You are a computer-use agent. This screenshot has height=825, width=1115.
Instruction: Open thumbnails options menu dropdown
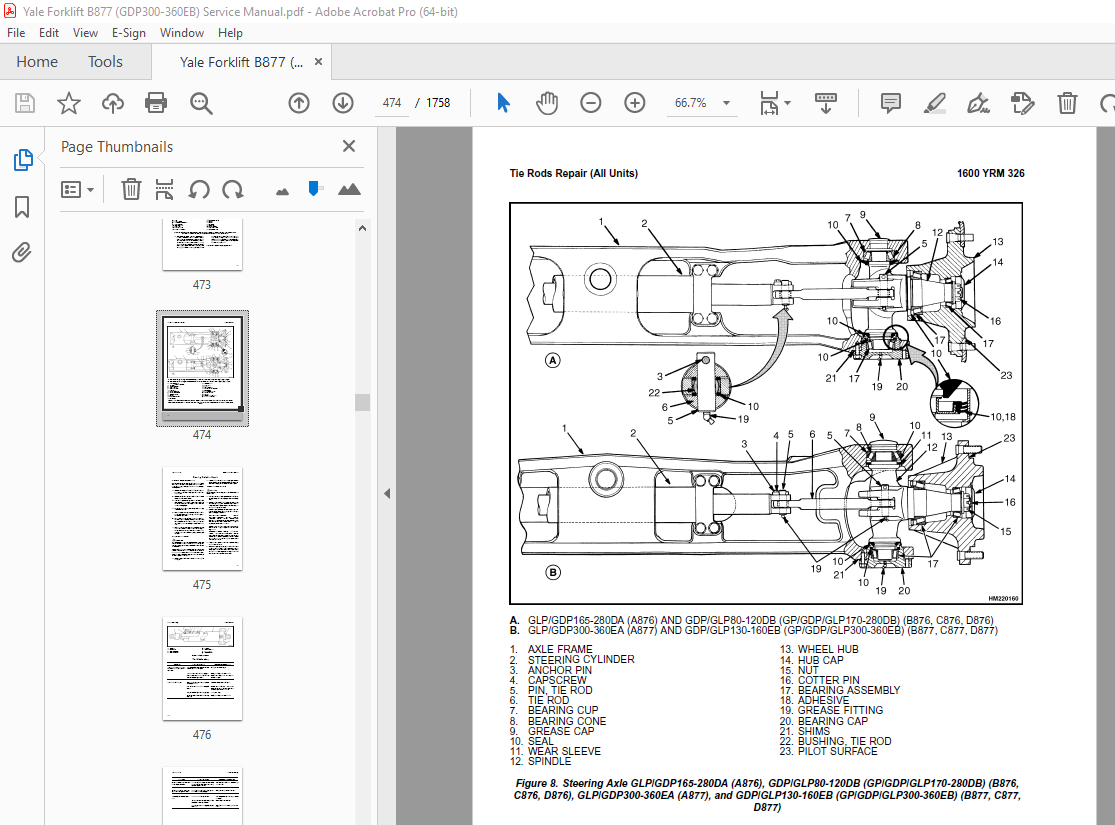[x=78, y=190]
